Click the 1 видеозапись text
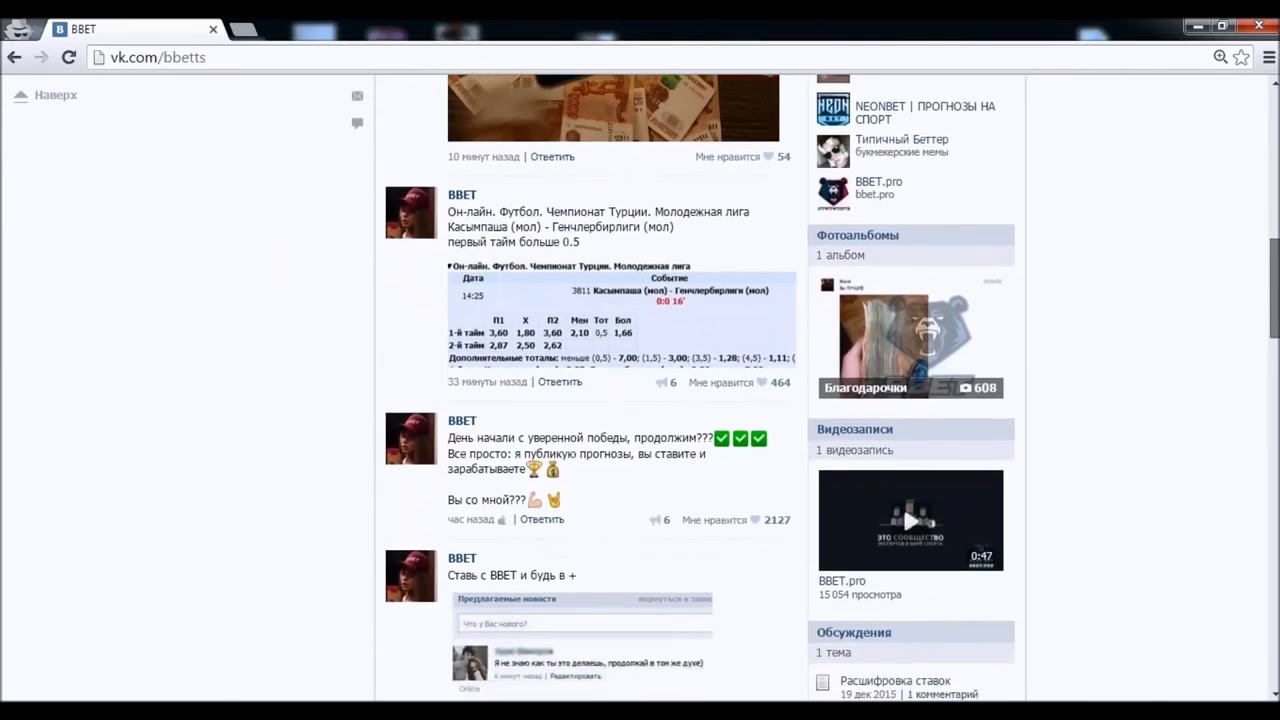Image resolution: width=1280 pixels, height=720 pixels. tap(855, 450)
